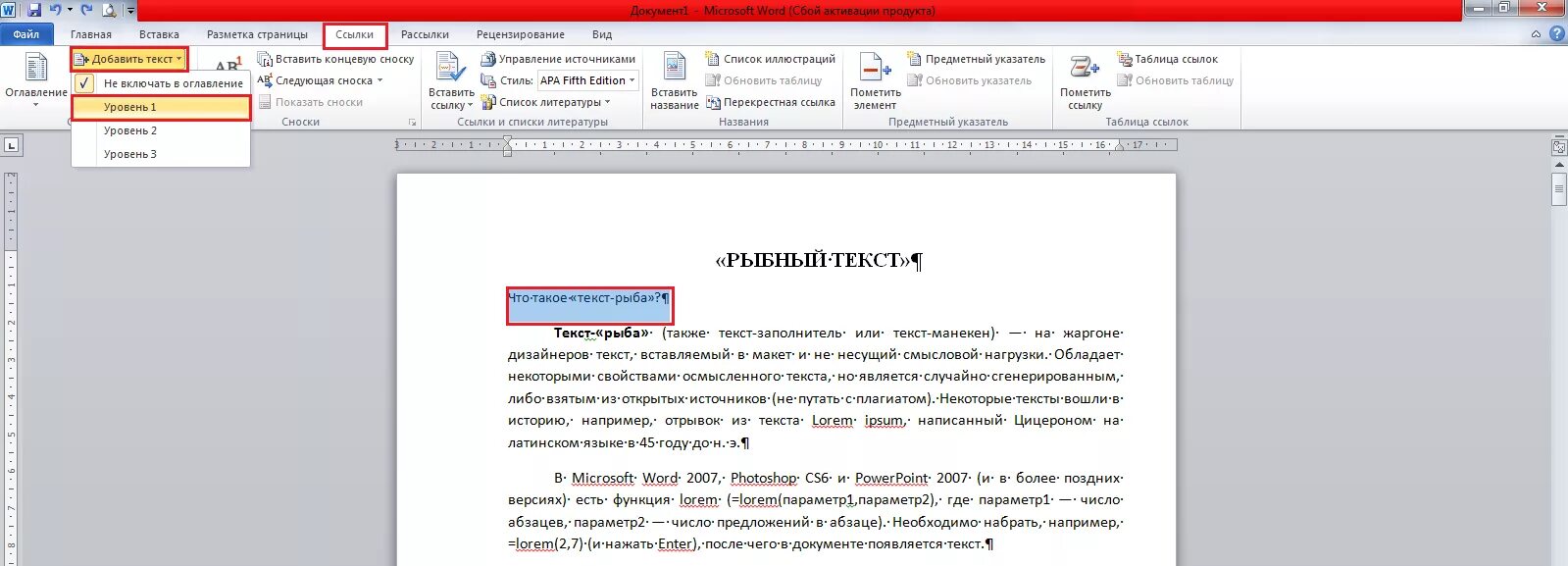
Task: Click Пометить элемент index button
Action: coord(875,80)
